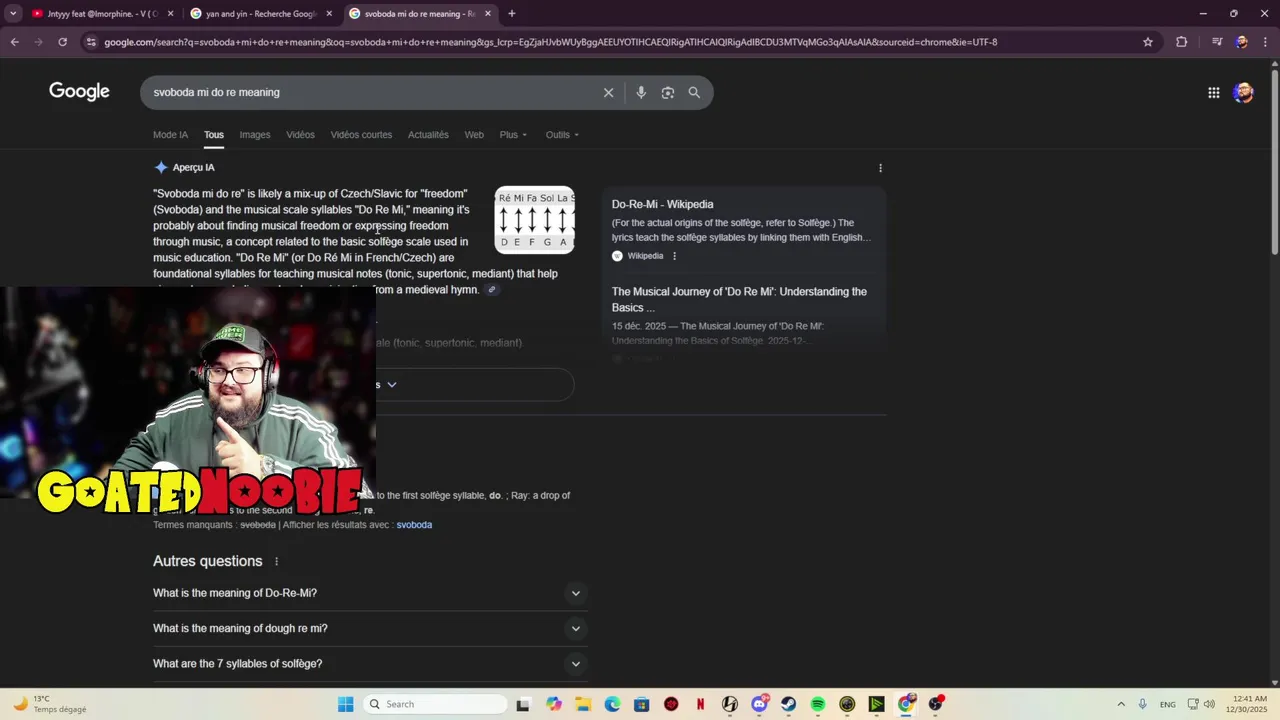The width and height of the screenshot is (1280, 720).
Task: Open the solfège scale thumbnail image
Action: coord(535,220)
